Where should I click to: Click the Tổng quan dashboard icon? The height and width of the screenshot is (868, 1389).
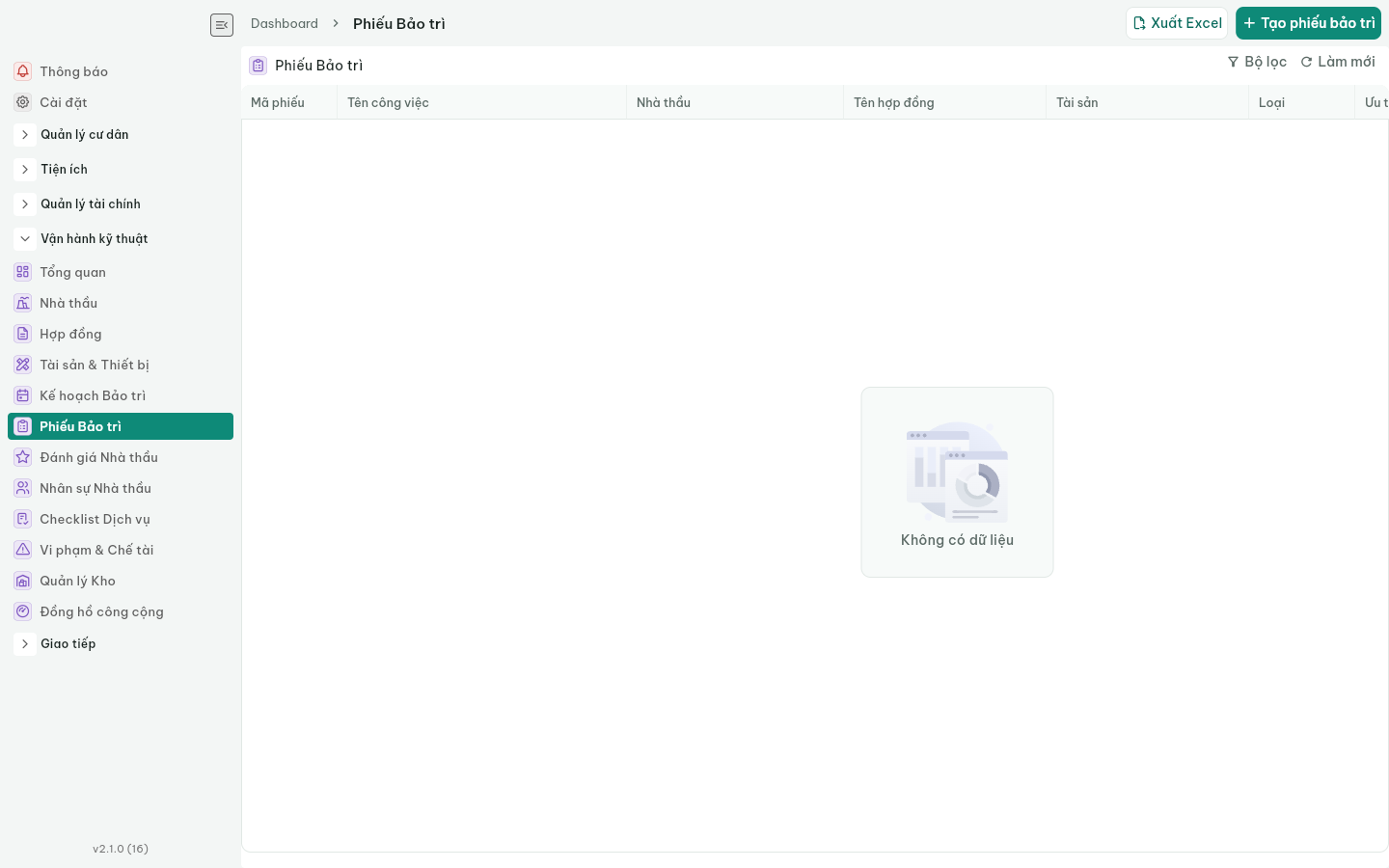(23, 272)
